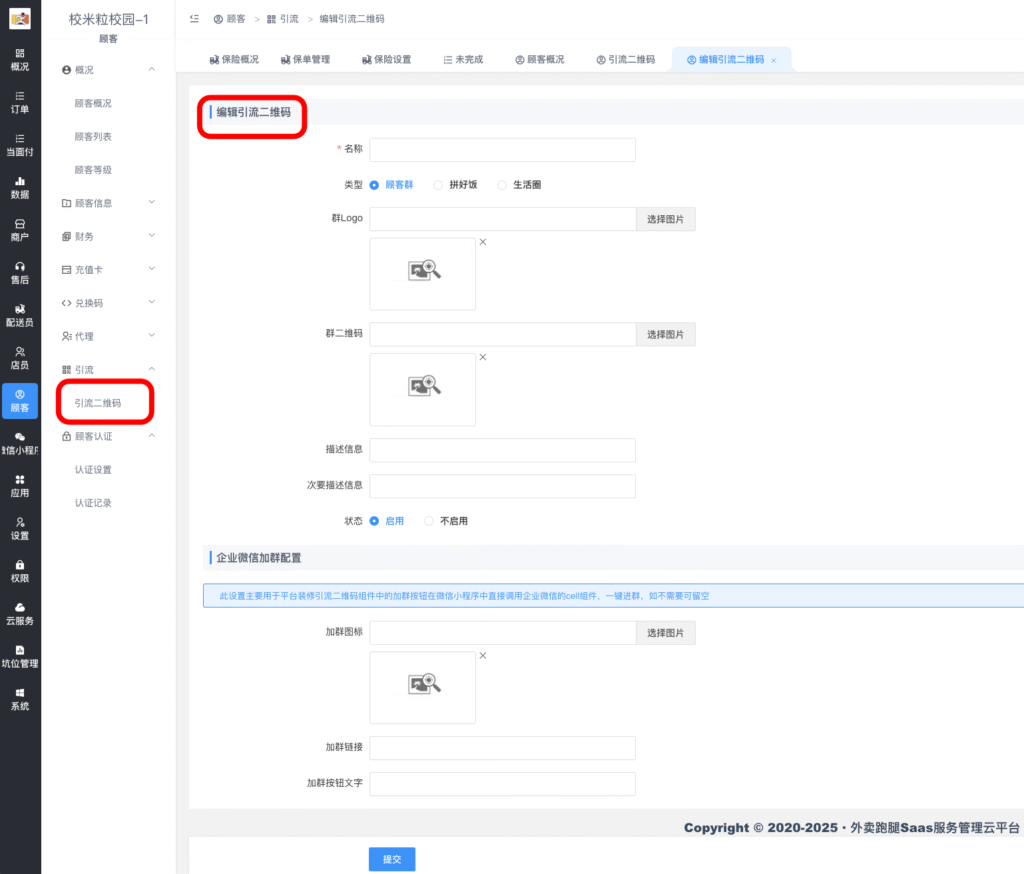Switch to the 顾客概况 tab
This screenshot has height=874, width=1024.
point(540,60)
